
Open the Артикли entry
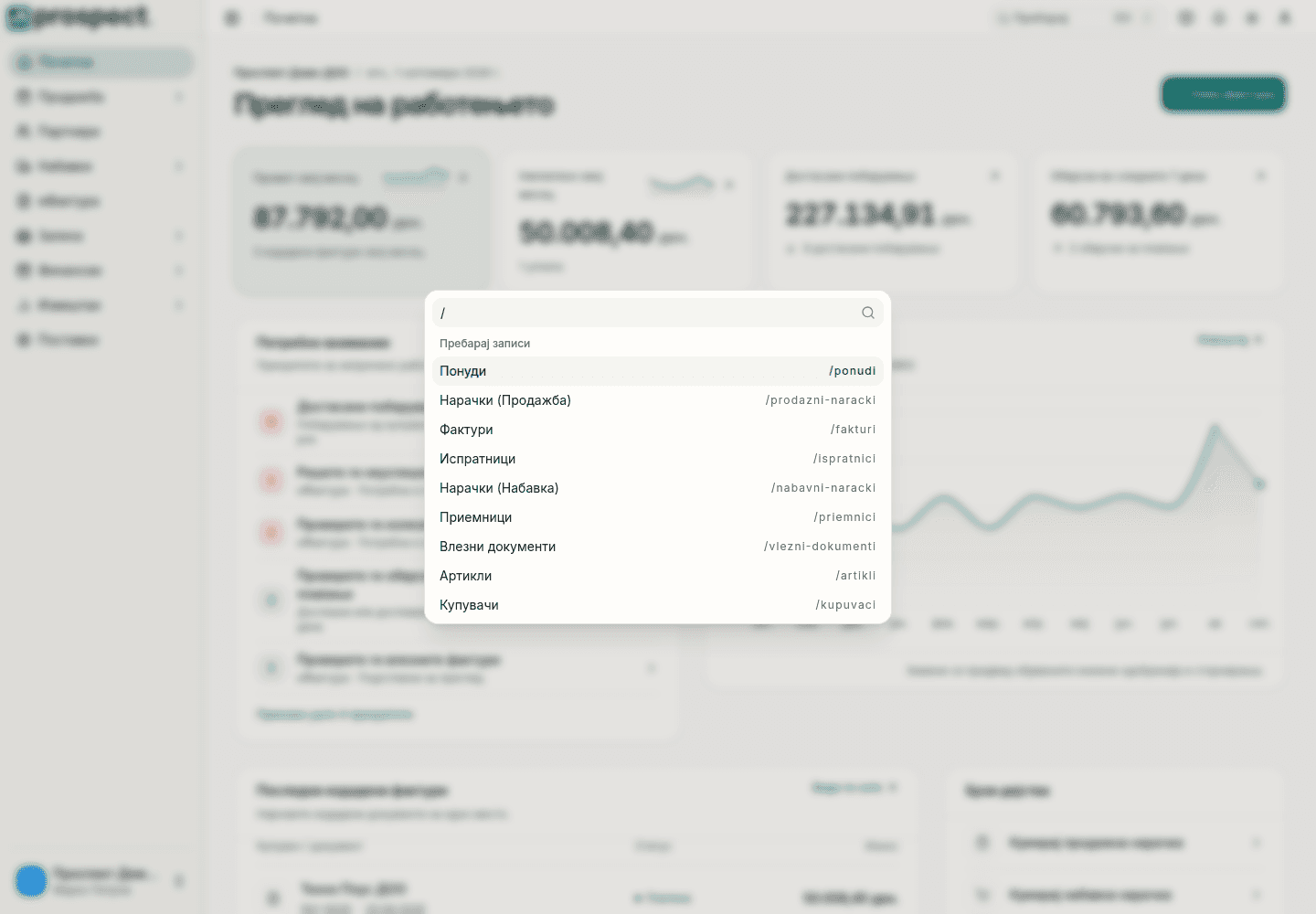(x=657, y=576)
